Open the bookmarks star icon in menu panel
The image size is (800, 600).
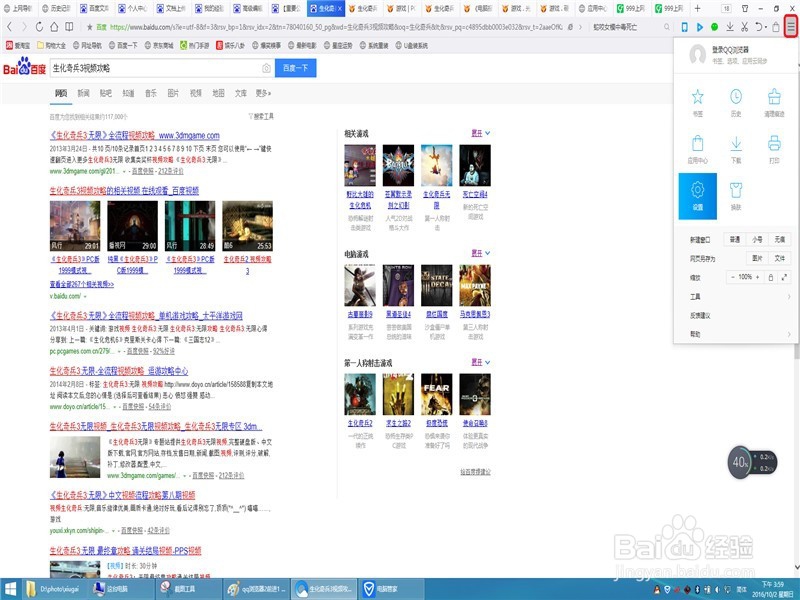697,97
